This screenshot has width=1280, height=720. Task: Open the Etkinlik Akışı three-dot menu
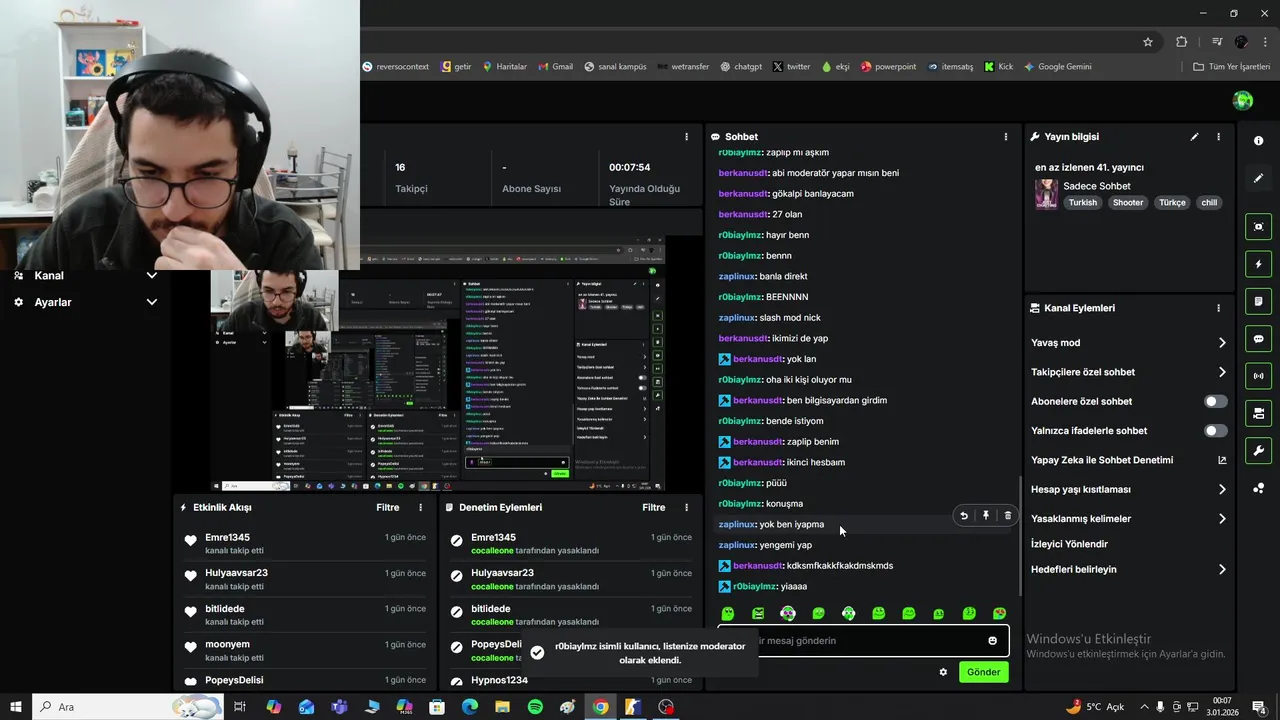click(x=420, y=507)
